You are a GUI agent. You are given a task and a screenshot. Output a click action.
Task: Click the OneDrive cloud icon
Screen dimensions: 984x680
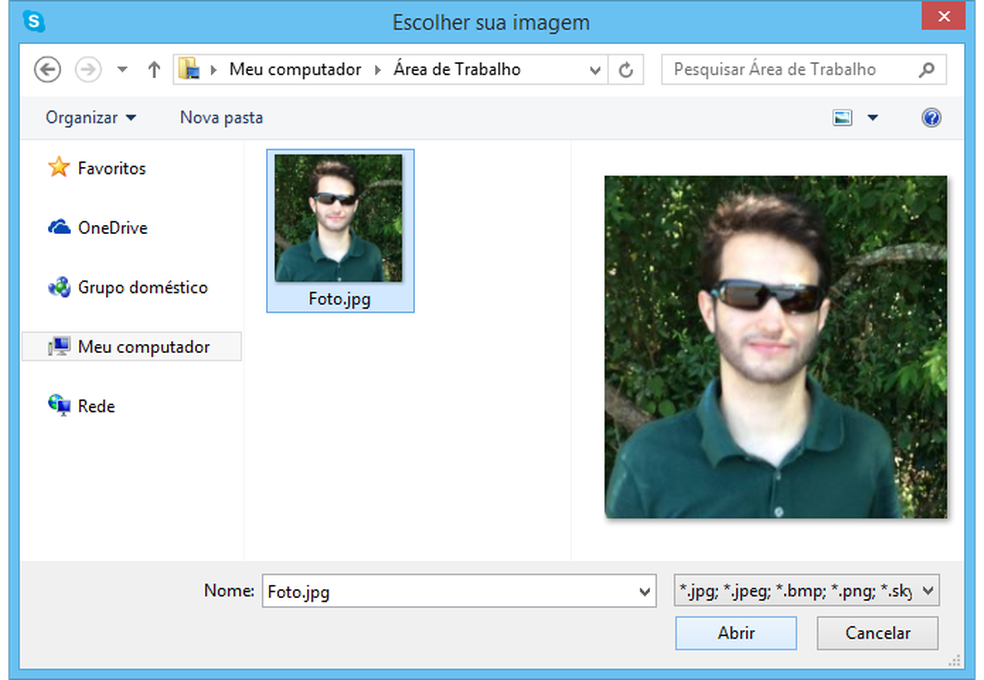tap(59, 226)
